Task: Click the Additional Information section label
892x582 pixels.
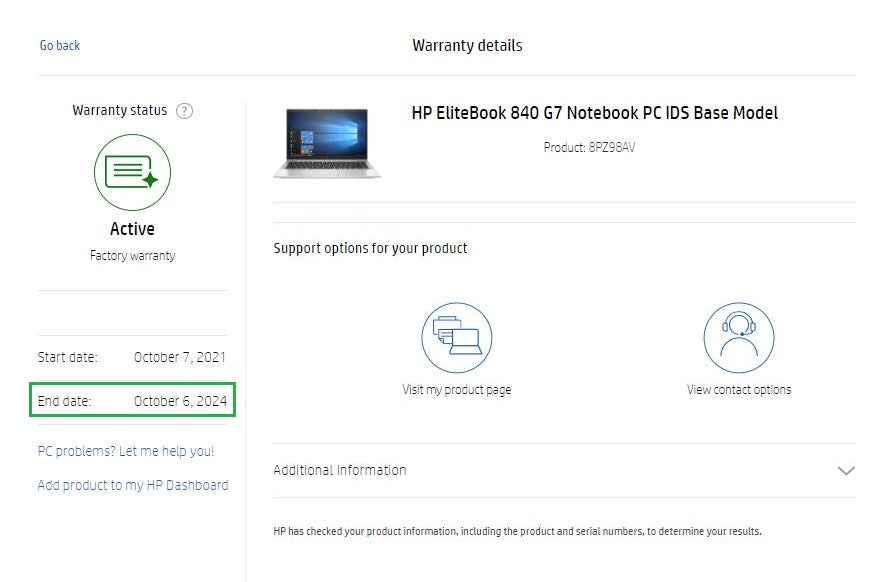Action: click(x=340, y=470)
